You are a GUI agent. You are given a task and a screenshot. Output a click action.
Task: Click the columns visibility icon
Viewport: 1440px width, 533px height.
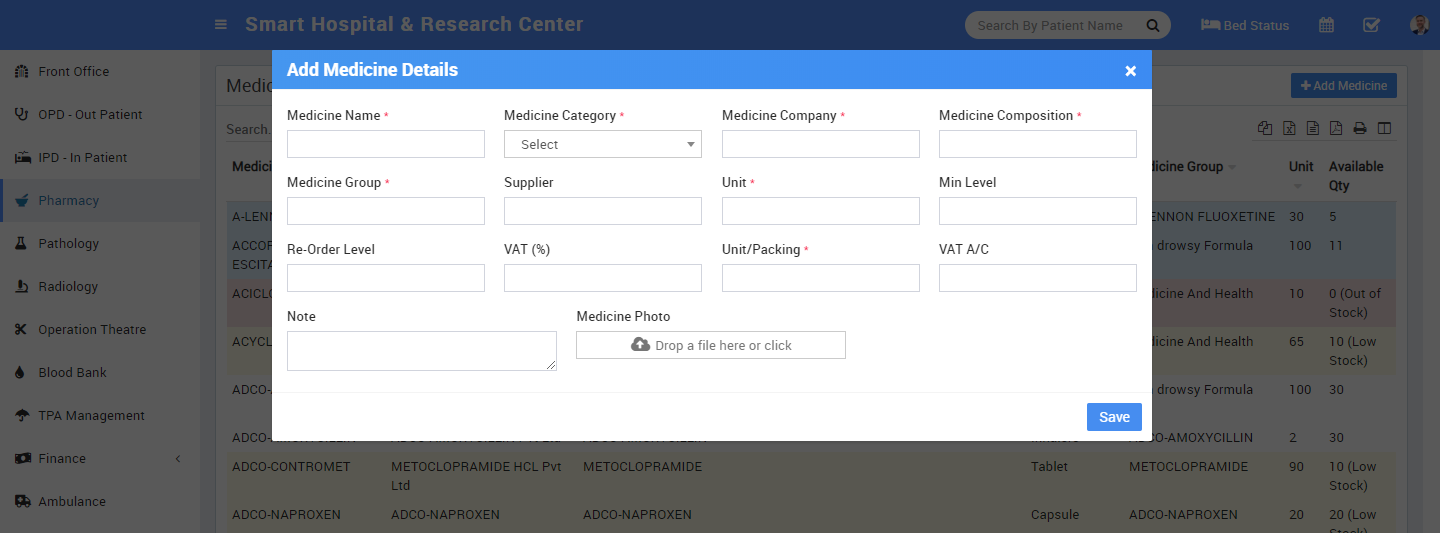coord(1384,128)
